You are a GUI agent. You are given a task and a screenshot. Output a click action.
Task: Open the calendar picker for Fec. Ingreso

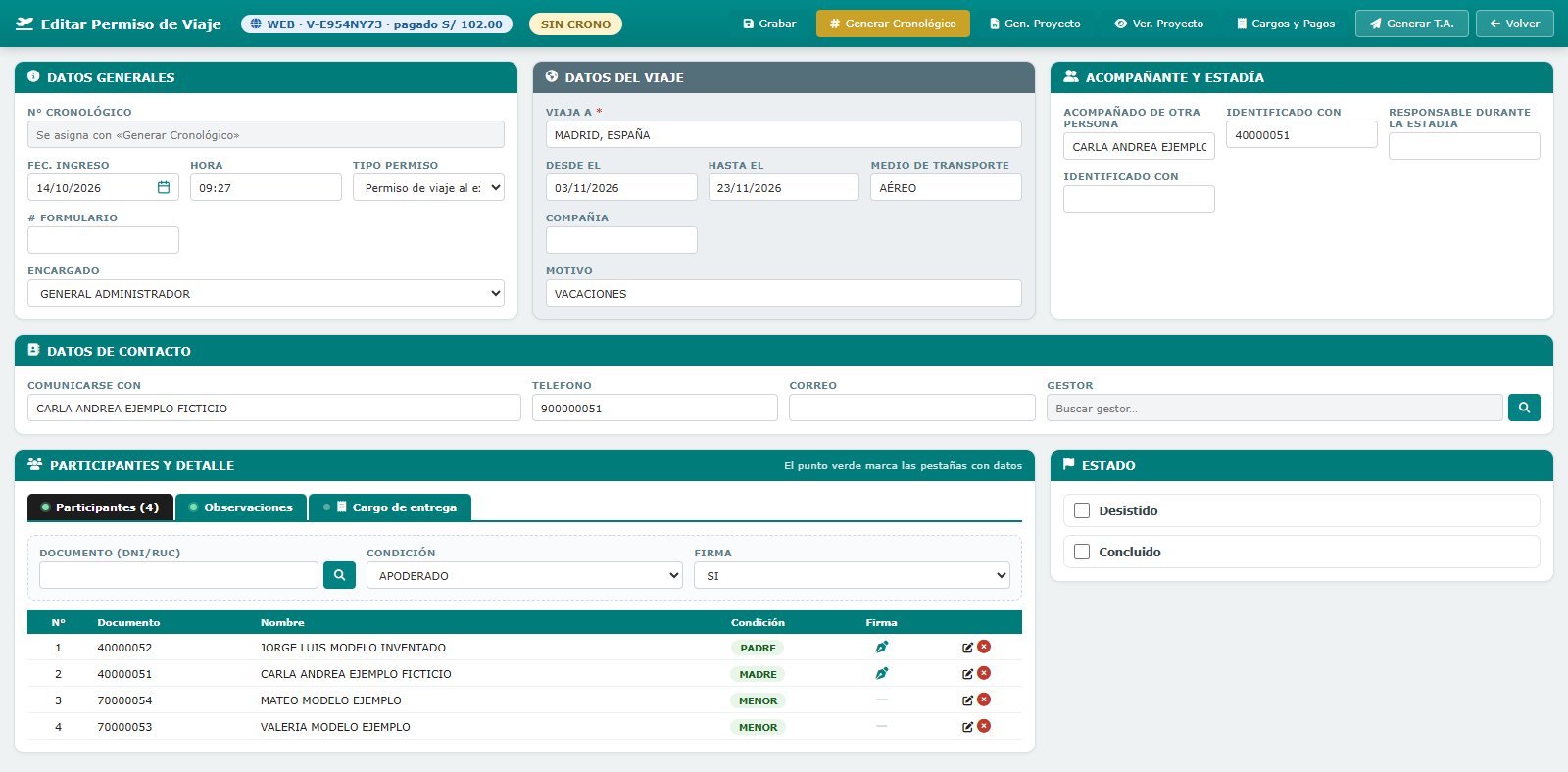(164, 187)
